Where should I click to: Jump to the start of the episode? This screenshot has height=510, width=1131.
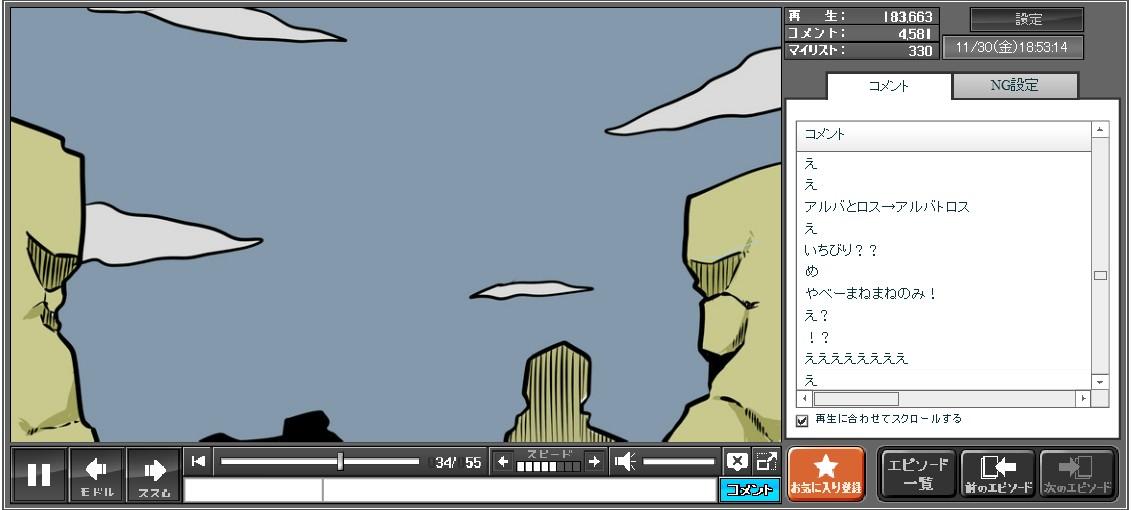199,461
